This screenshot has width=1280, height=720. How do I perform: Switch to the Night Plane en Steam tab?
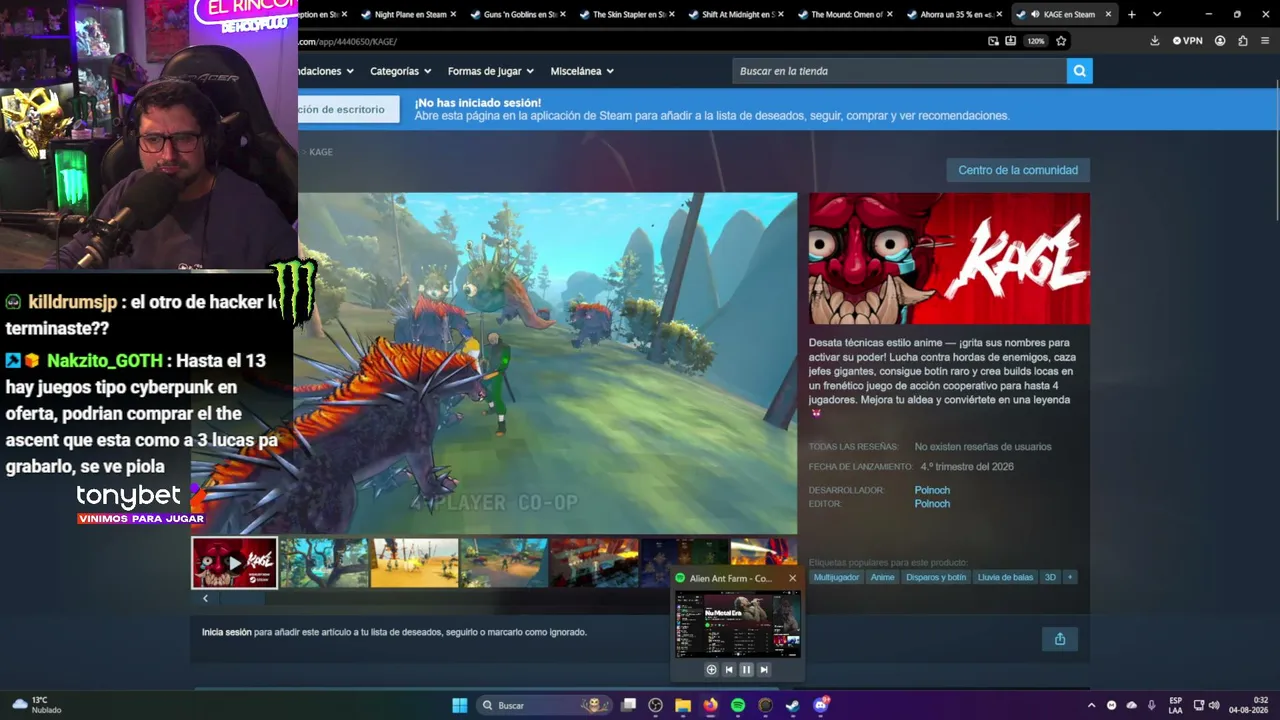pos(410,14)
